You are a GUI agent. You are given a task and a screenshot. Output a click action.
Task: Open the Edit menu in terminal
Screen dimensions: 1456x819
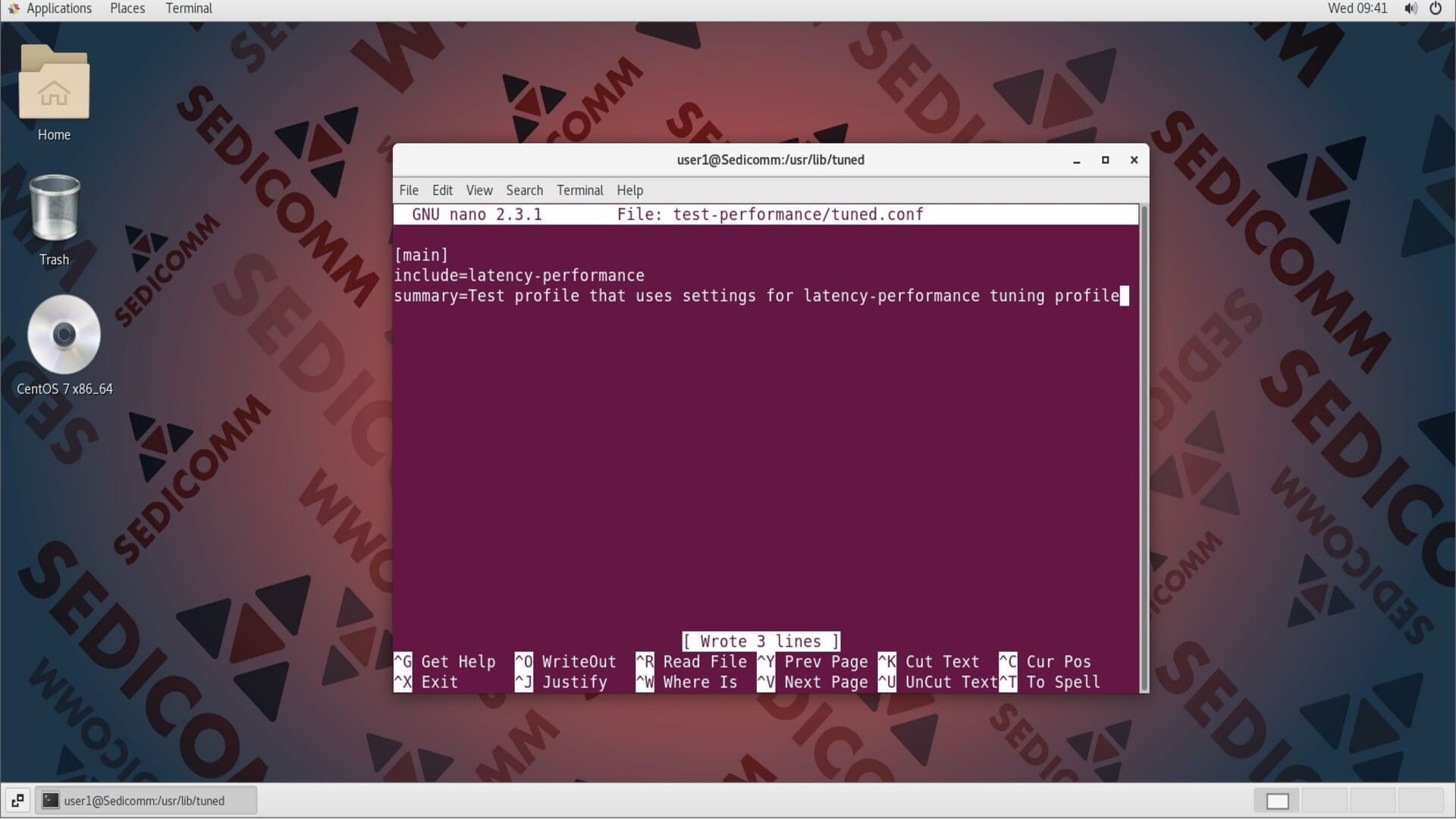coord(442,190)
